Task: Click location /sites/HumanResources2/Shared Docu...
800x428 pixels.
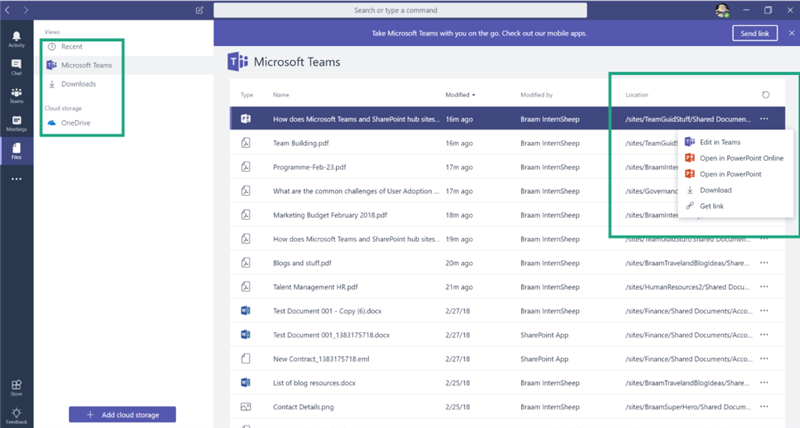Action: click(x=687, y=287)
